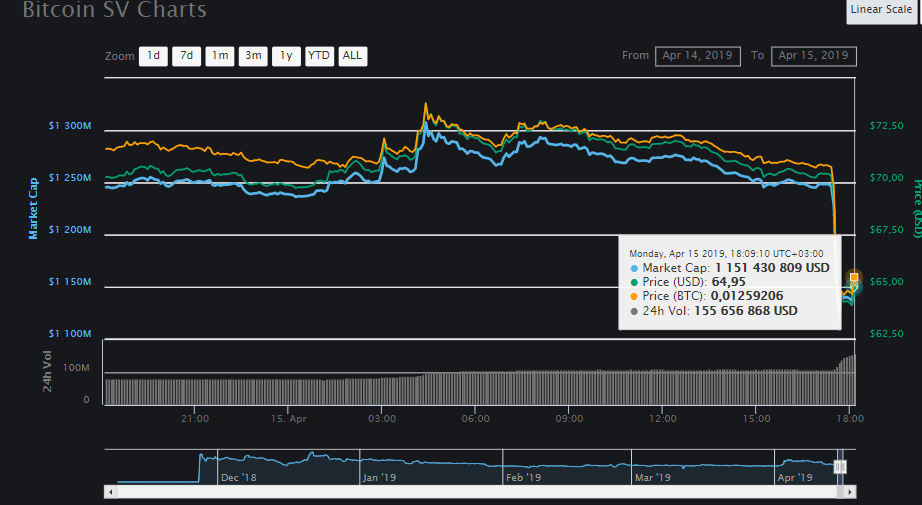
Task: Click the Bitcoin SV Charts heading
Action: pos(115,10)
